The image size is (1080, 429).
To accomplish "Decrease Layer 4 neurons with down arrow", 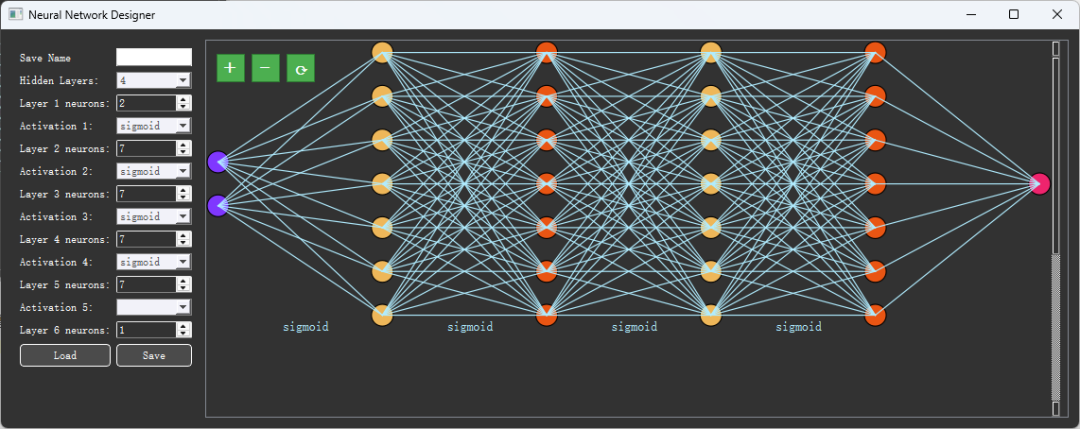I will pos(184,244).
